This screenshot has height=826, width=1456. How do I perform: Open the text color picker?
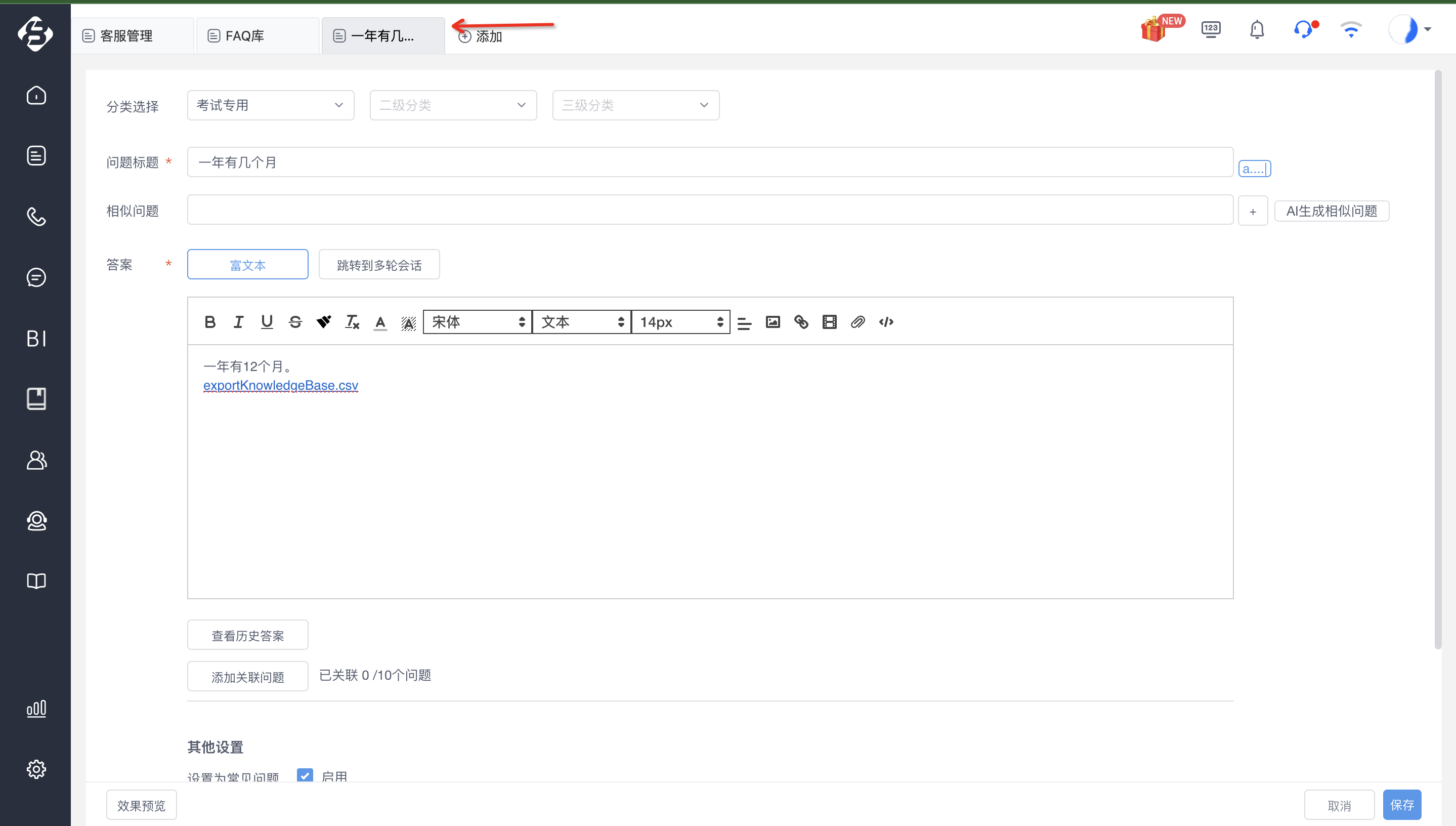pos(380,322)
